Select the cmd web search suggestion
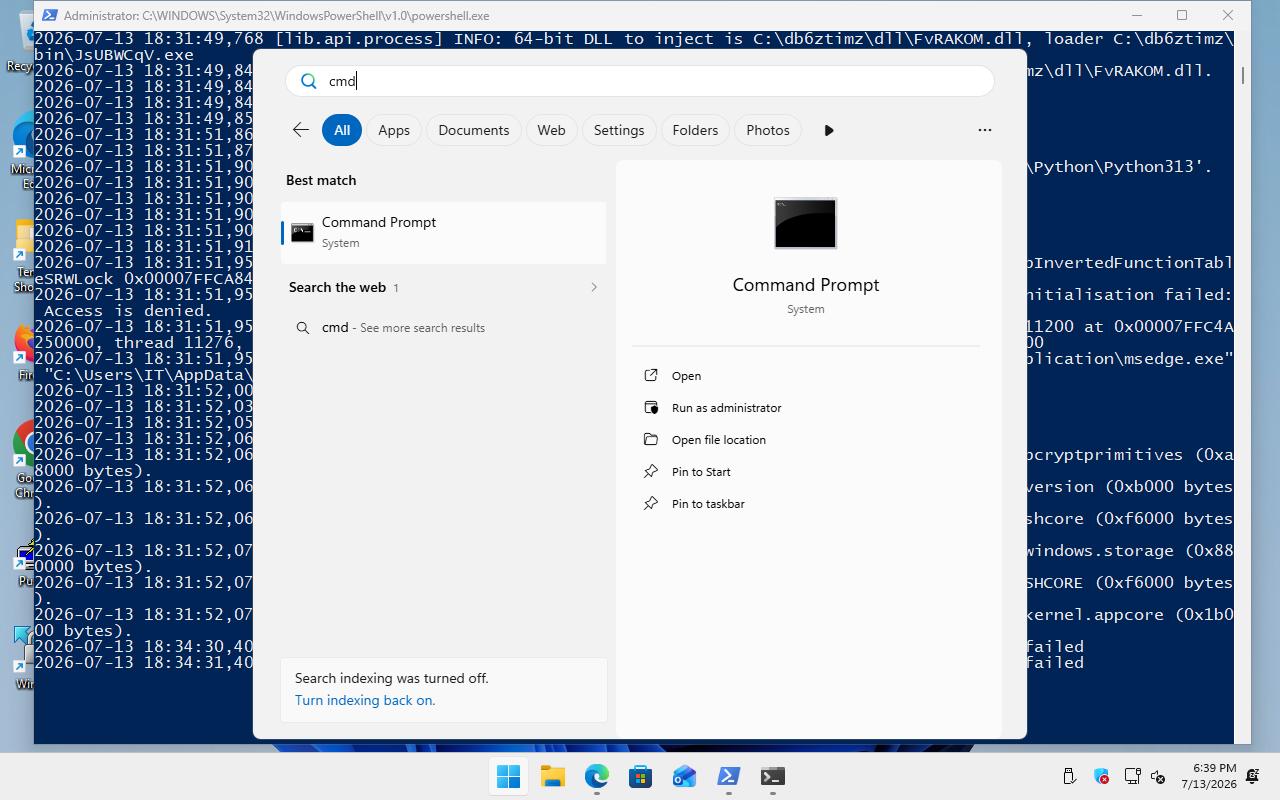 (x=443, y=328)
